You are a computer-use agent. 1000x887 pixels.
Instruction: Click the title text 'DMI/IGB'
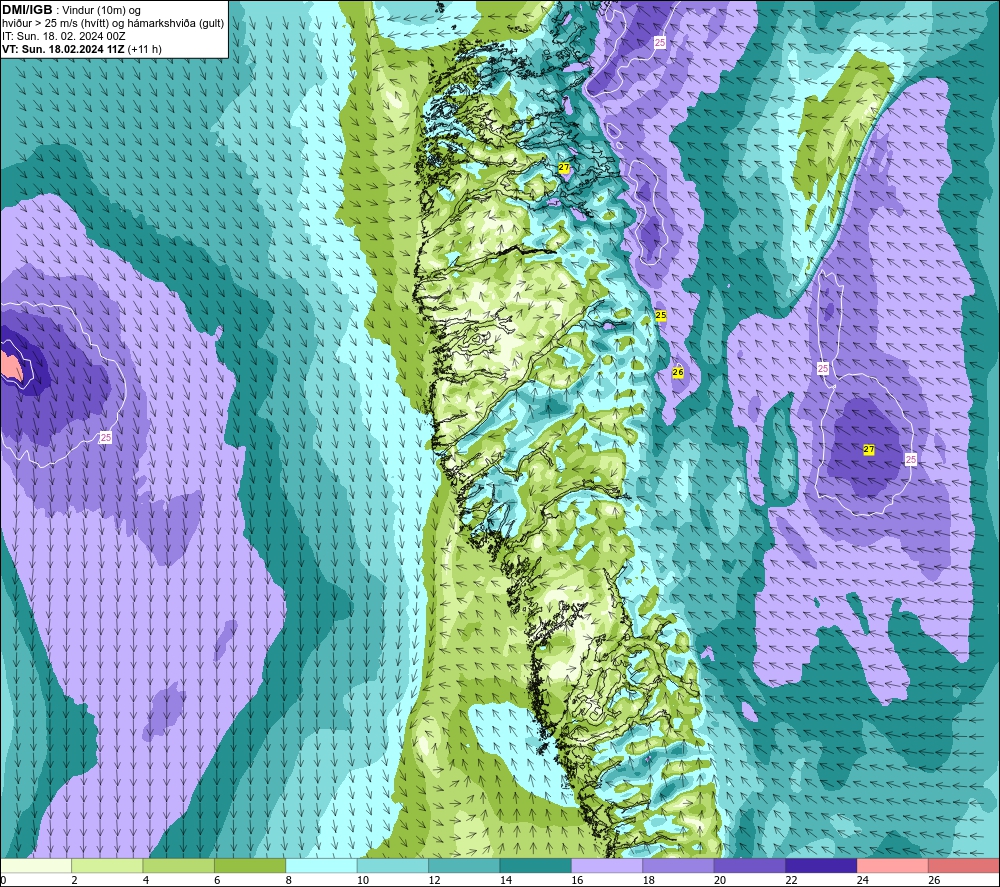click(x=27, y=10)
